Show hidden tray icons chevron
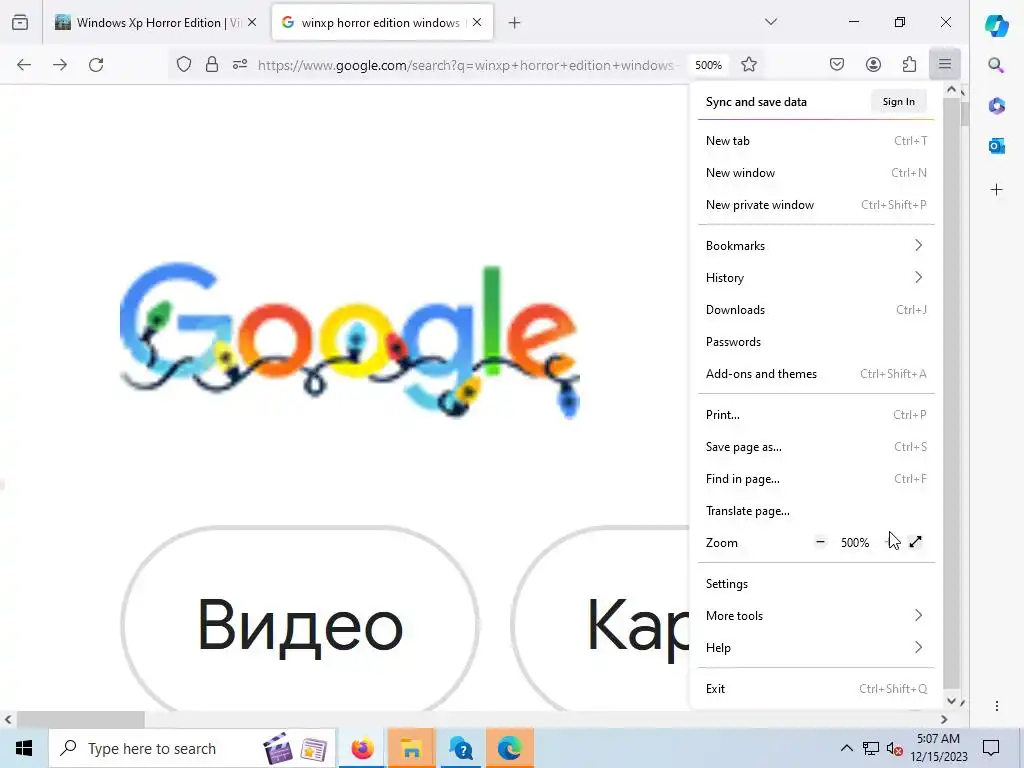Image resolution: width=1024 pixels, height=768 pixels. (846, 748)
